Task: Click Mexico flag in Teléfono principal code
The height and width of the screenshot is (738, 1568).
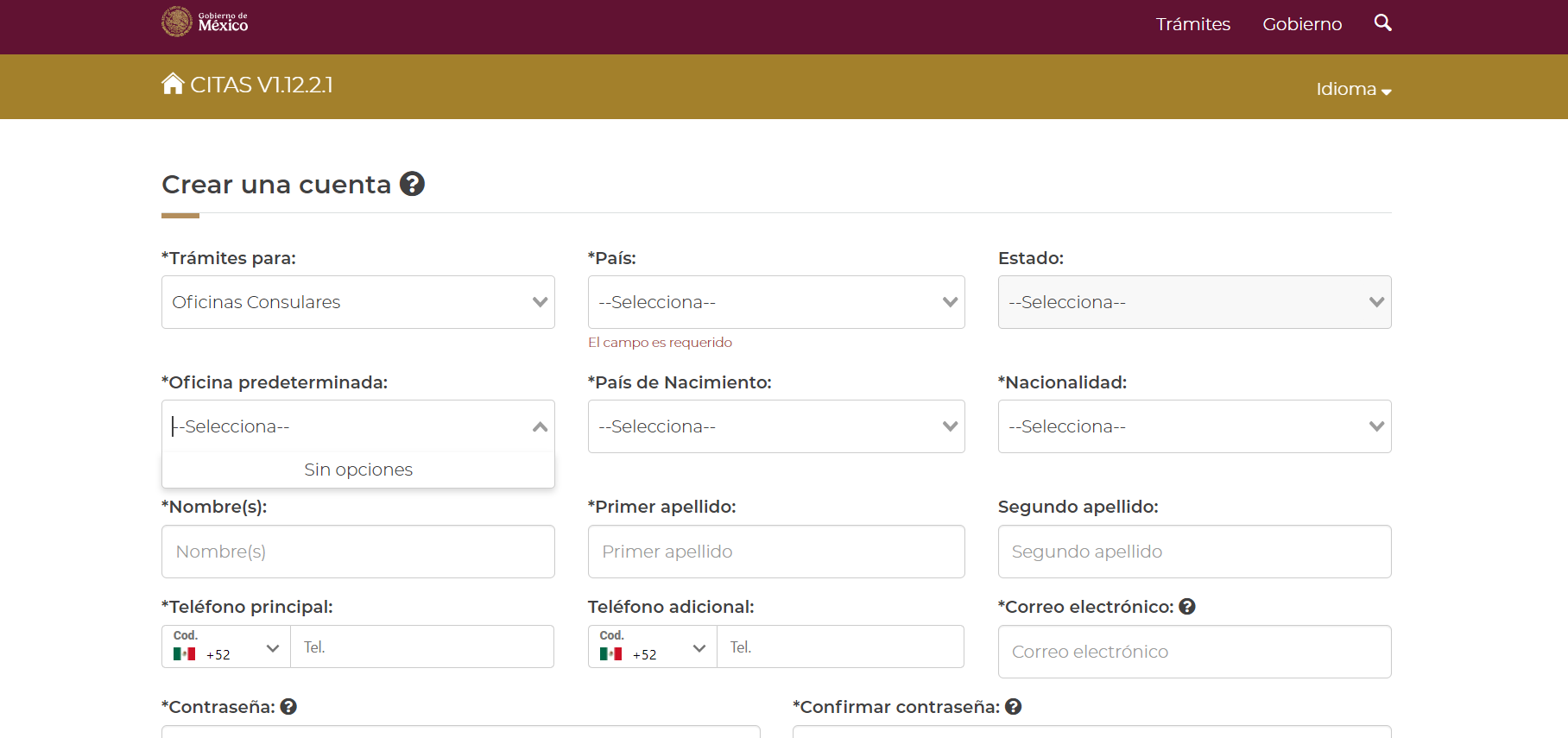Action: pos(184,654)
